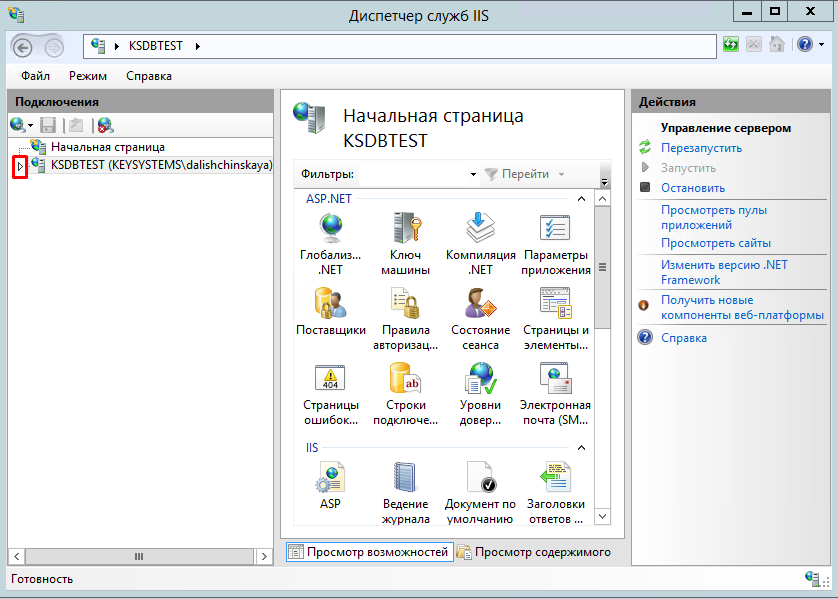Click the feature list scroll-down arrow
Image resolution: width=838 pixels, height=599 pixels.
[602, 517]
